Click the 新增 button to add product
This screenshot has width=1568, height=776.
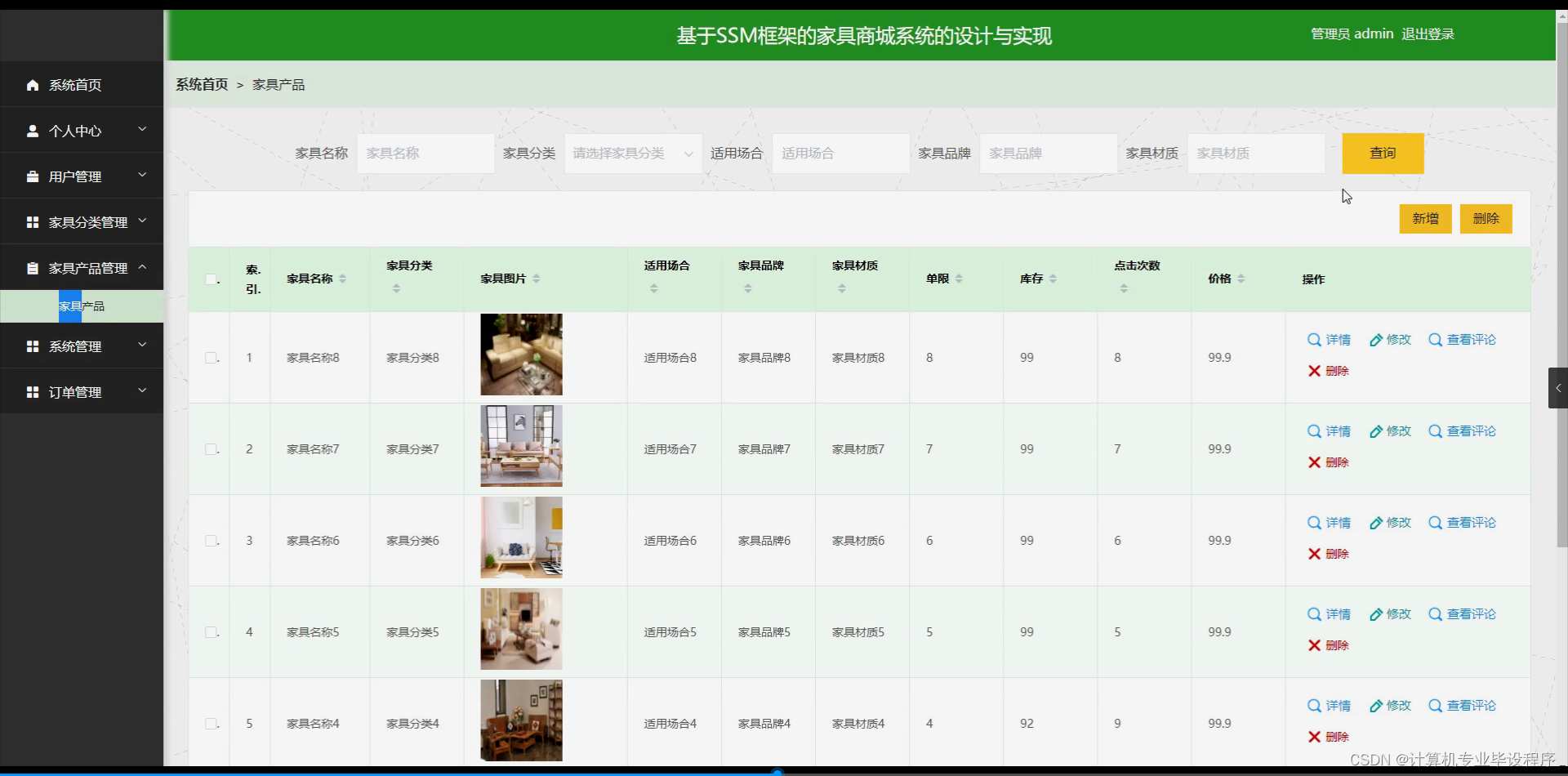(1425, 218)
